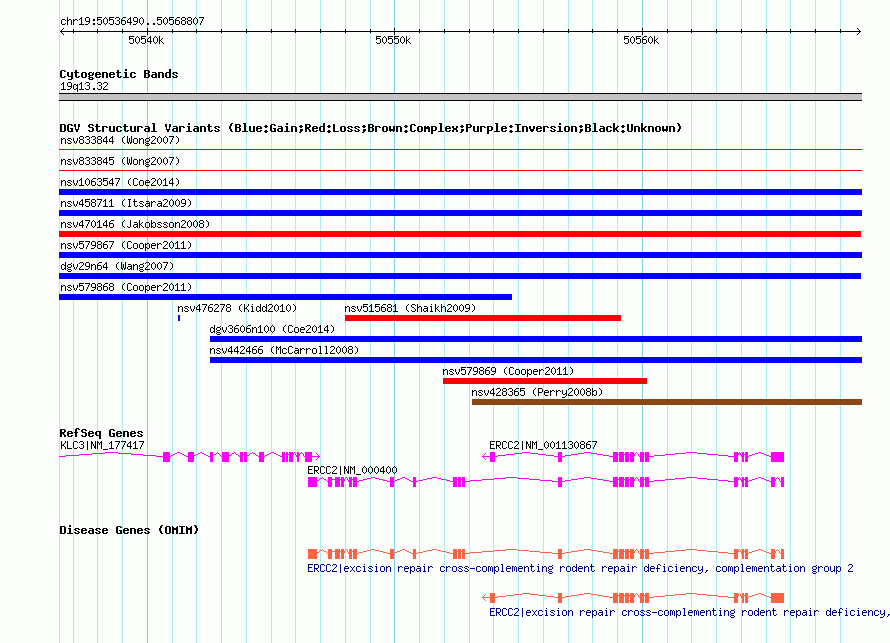This screenshot has height=643, width=890.
Task: Click the Disease Genes (OMIM) track title
Action: click(x=129, y=530)
